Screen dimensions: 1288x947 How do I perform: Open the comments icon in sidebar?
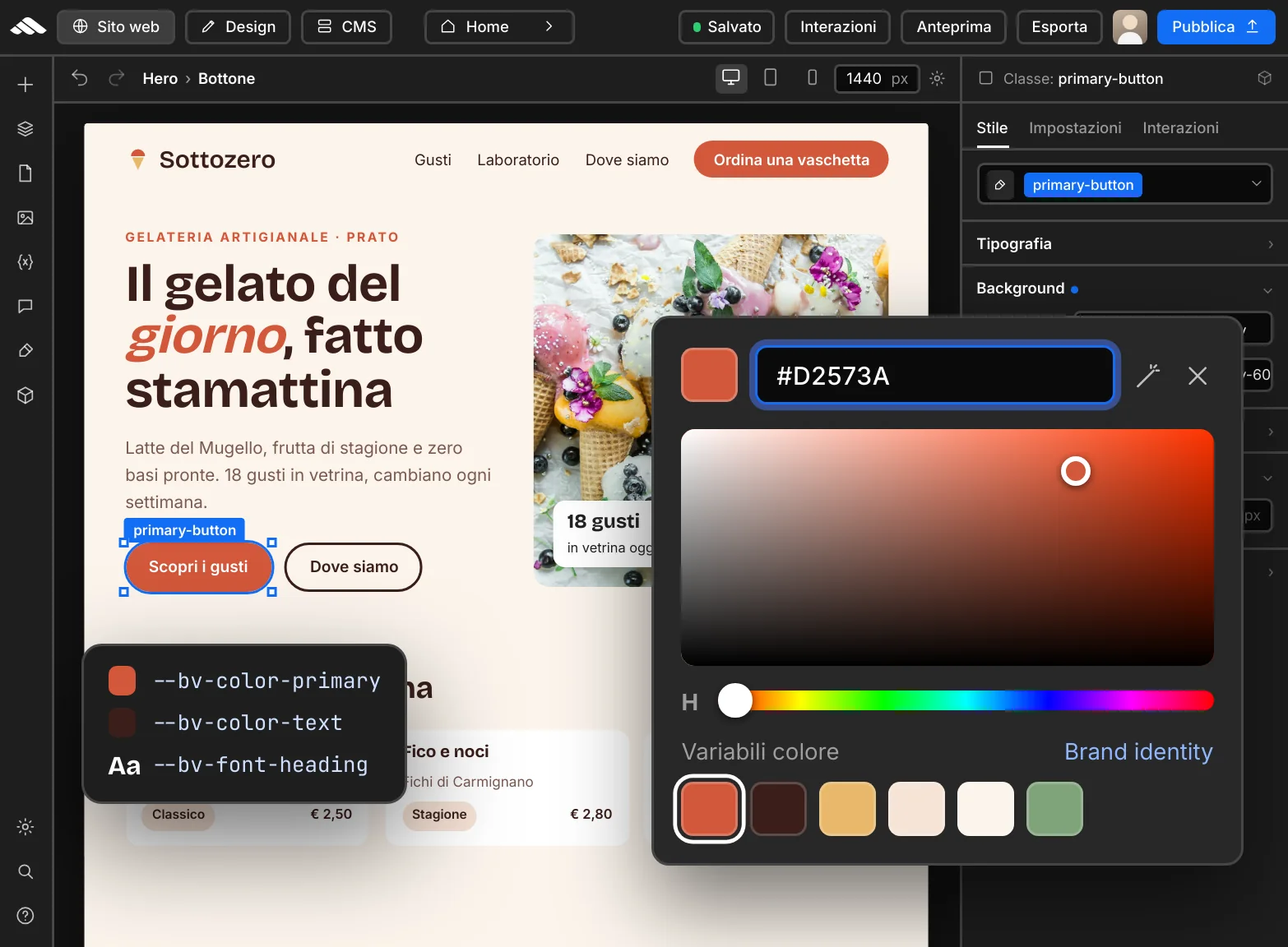pyautogui.click(x=25, y=307)
